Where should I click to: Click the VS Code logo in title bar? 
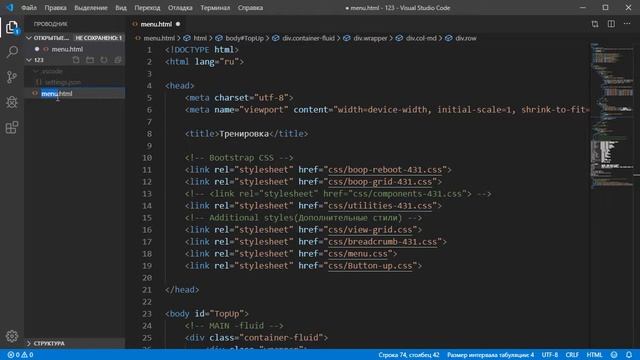(9, 7)
